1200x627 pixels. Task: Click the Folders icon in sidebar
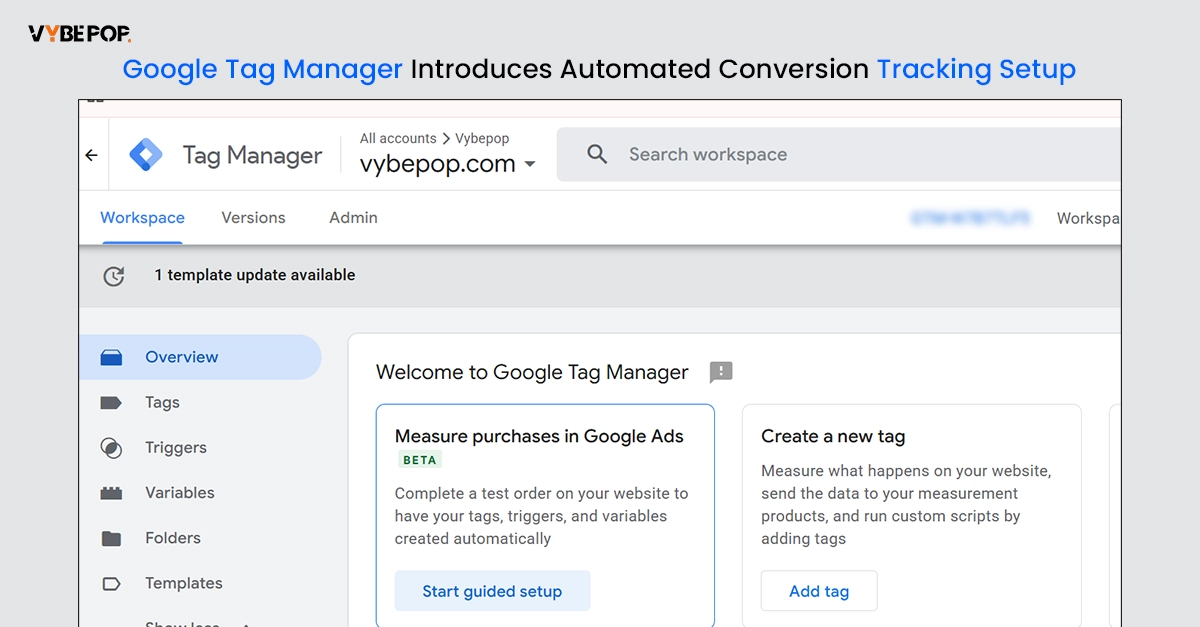coord(111,538)
